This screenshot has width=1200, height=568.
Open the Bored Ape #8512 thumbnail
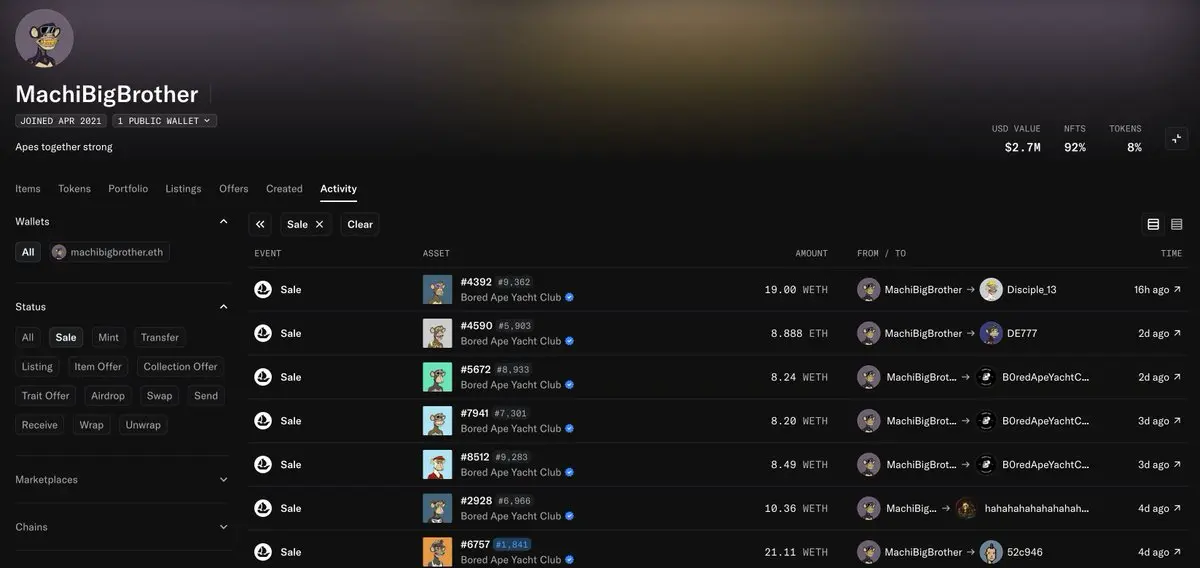437,465
